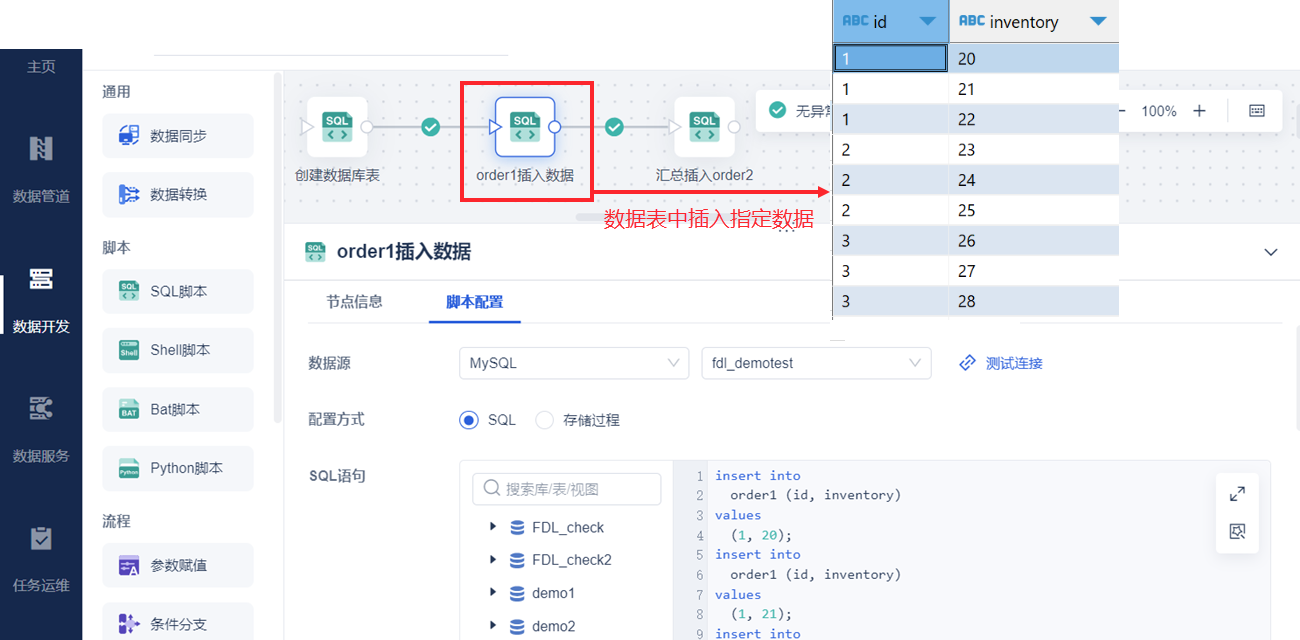Select the SQL脚本 node type
Screen dimensions: 1300x640
[x=178, y=291]
